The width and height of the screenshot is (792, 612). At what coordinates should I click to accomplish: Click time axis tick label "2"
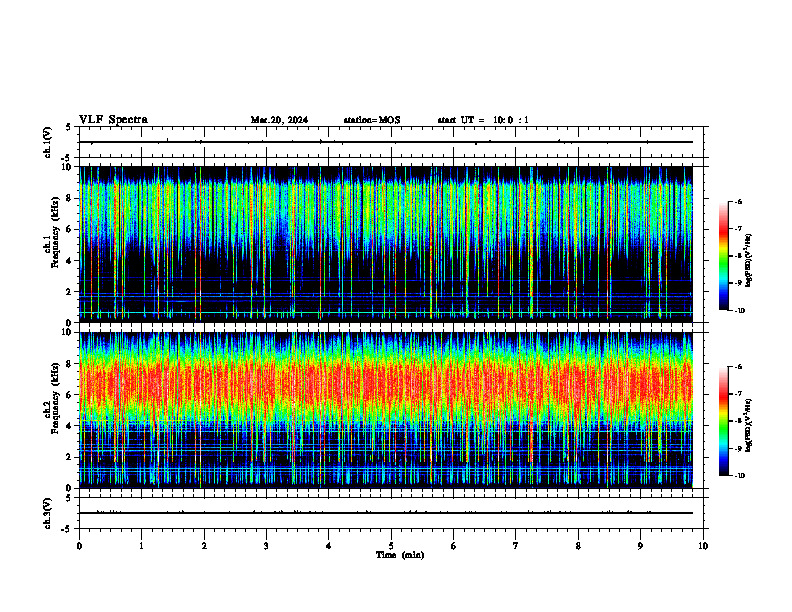(204, 546)
